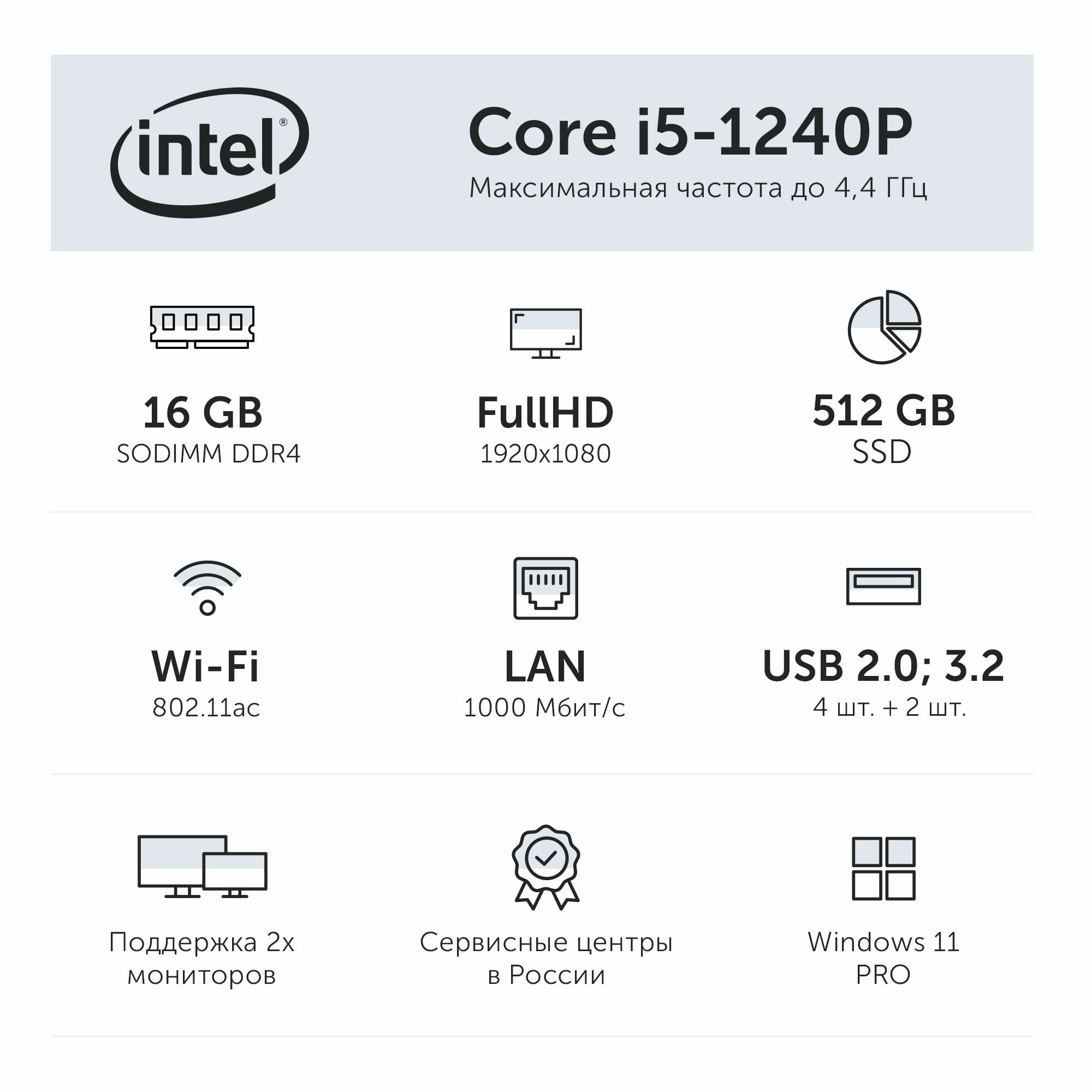Click the 802.11ac Wi-Fi standard text

click(206, 707)
